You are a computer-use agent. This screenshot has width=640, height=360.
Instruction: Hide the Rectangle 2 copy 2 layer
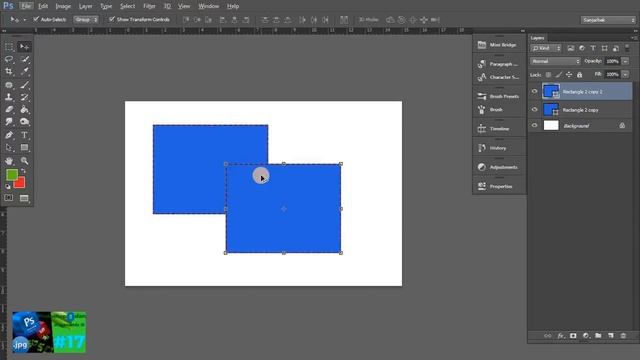click(x=534, y=91)
